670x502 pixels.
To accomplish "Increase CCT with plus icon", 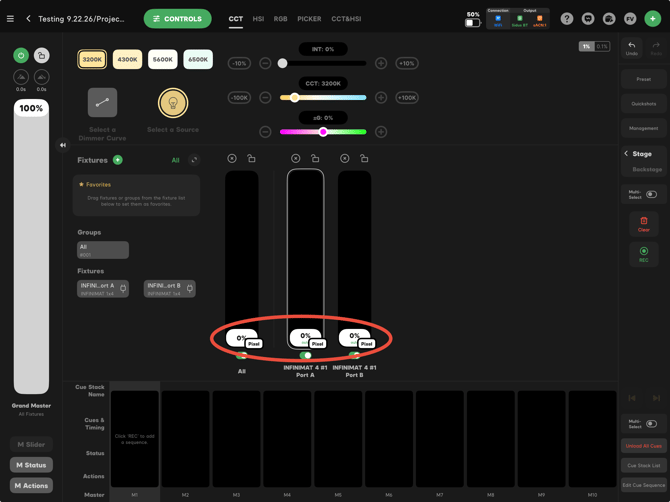I will (x=381, y=98).
